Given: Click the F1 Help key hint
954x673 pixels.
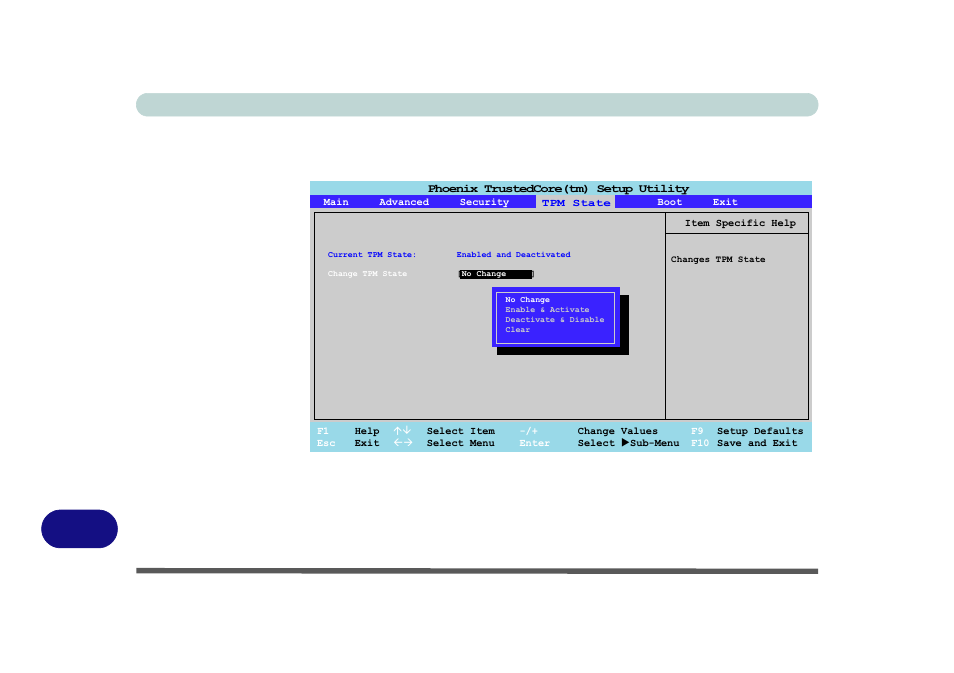Looking at the screenshot, I should pyautogui.click(x=323, y=431).
